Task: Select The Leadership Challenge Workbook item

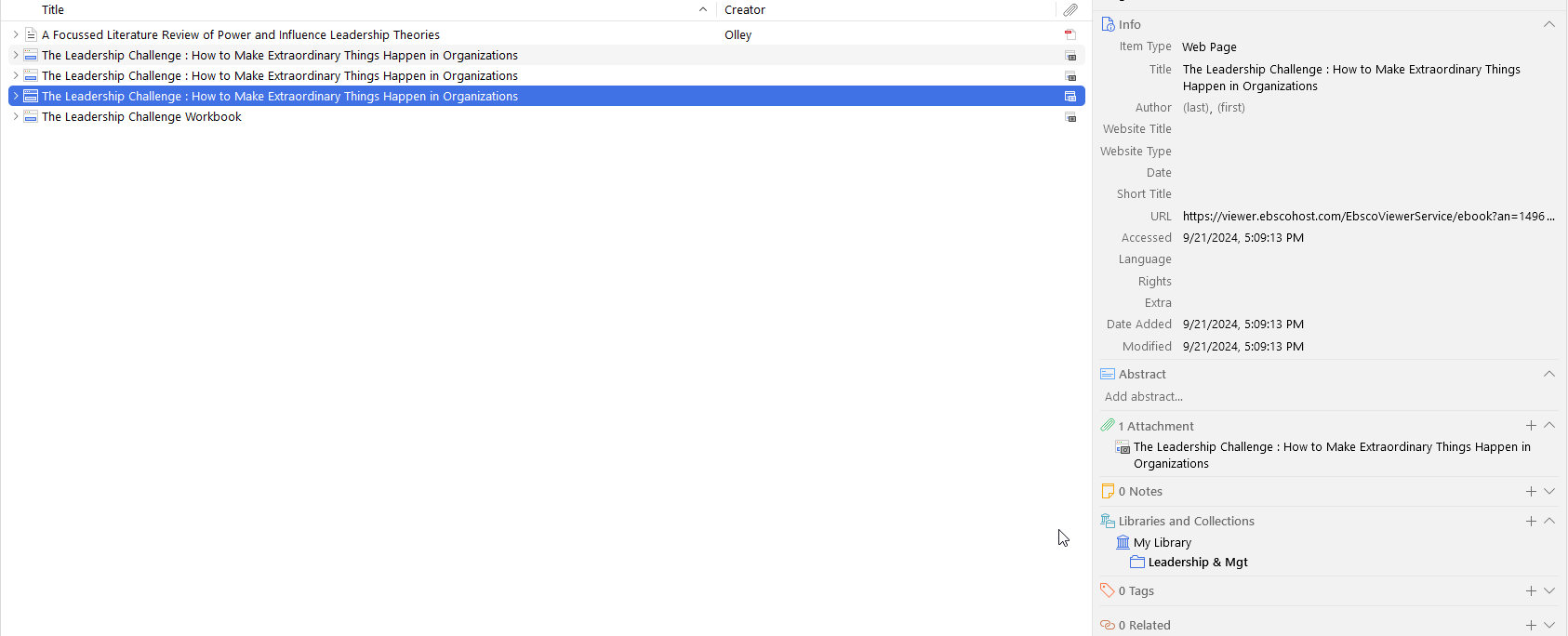Action: coord(141,116)
